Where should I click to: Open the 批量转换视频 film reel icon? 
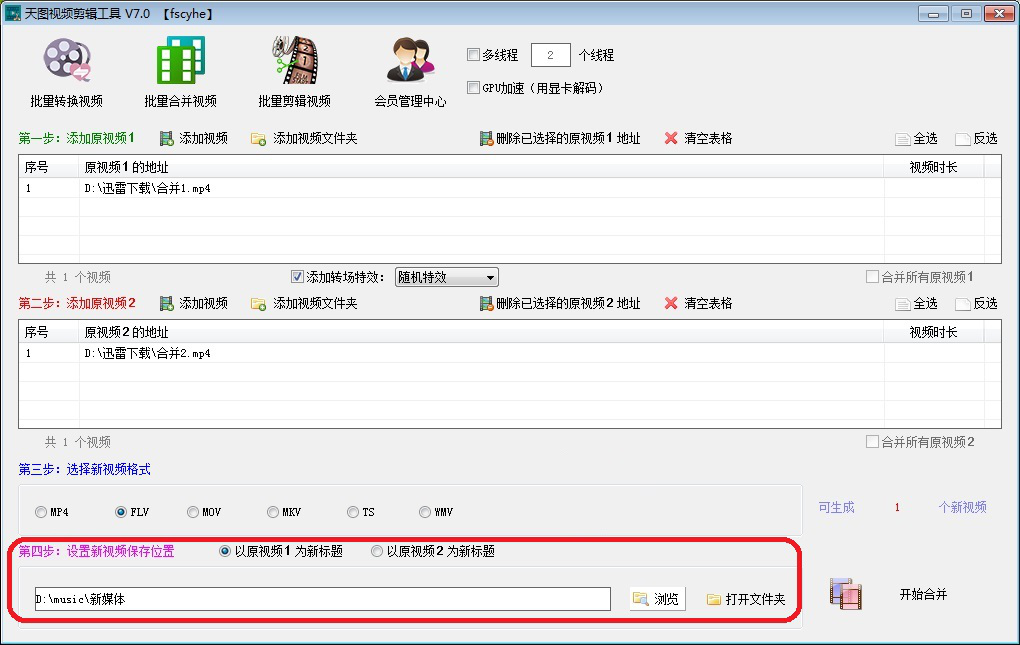tap(67, 60)
